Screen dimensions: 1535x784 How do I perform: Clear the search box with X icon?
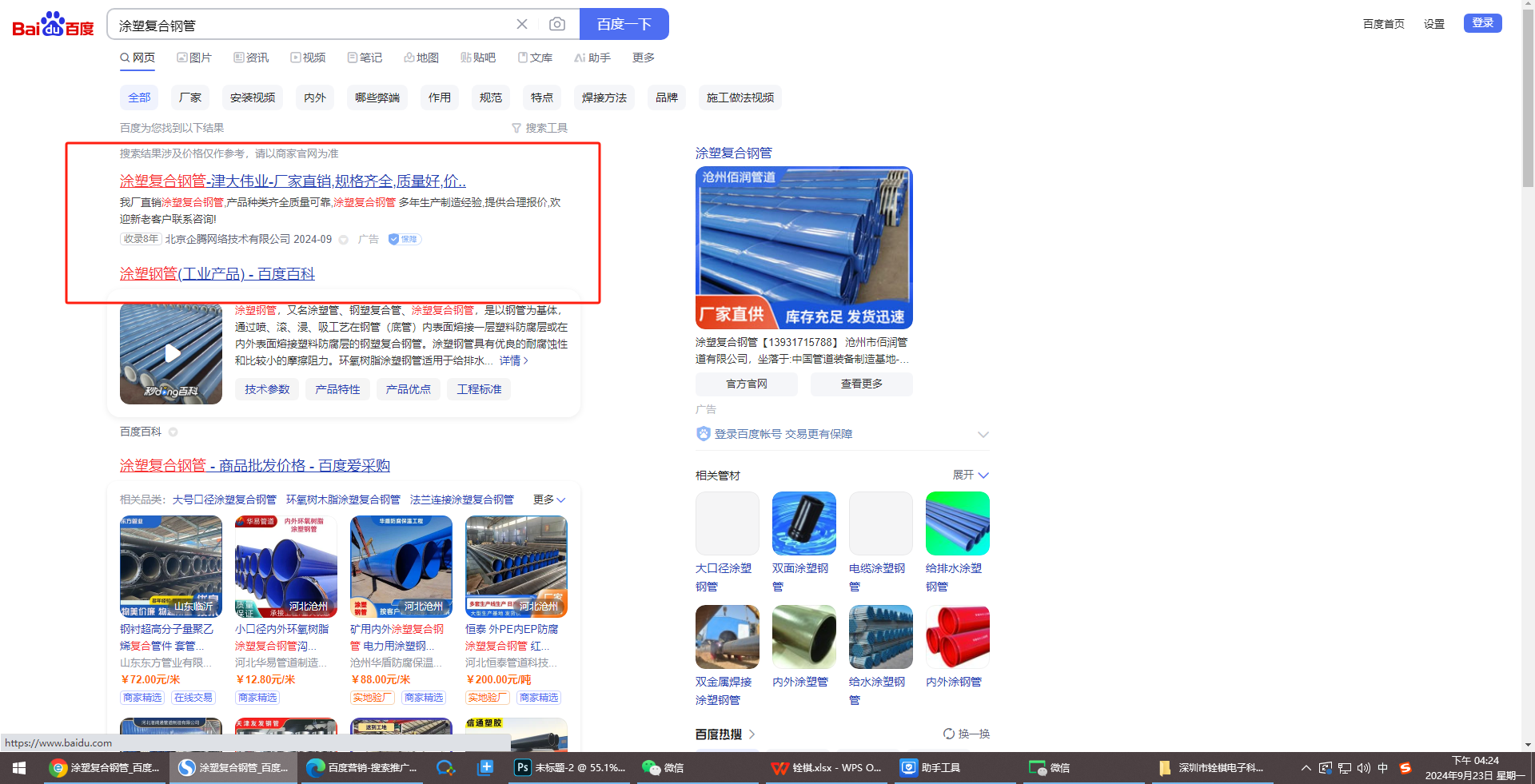click(522, 24)
